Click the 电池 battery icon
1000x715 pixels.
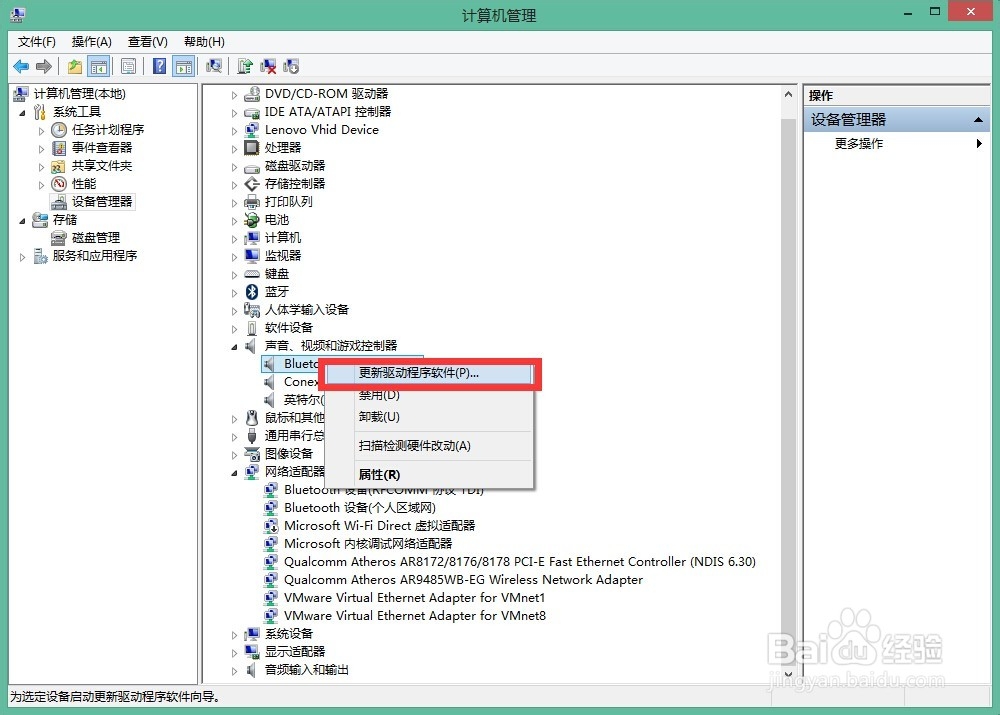(x=252, y=220)
